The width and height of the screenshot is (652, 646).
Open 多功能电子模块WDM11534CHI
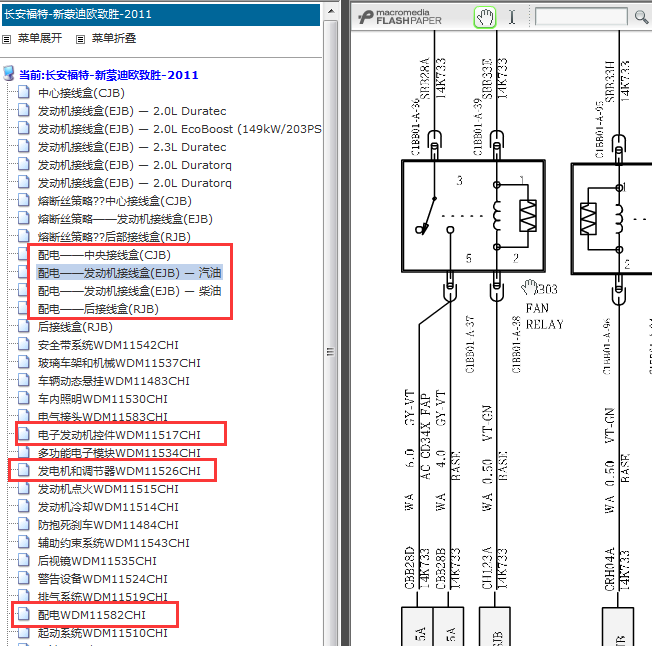point(119,453)
